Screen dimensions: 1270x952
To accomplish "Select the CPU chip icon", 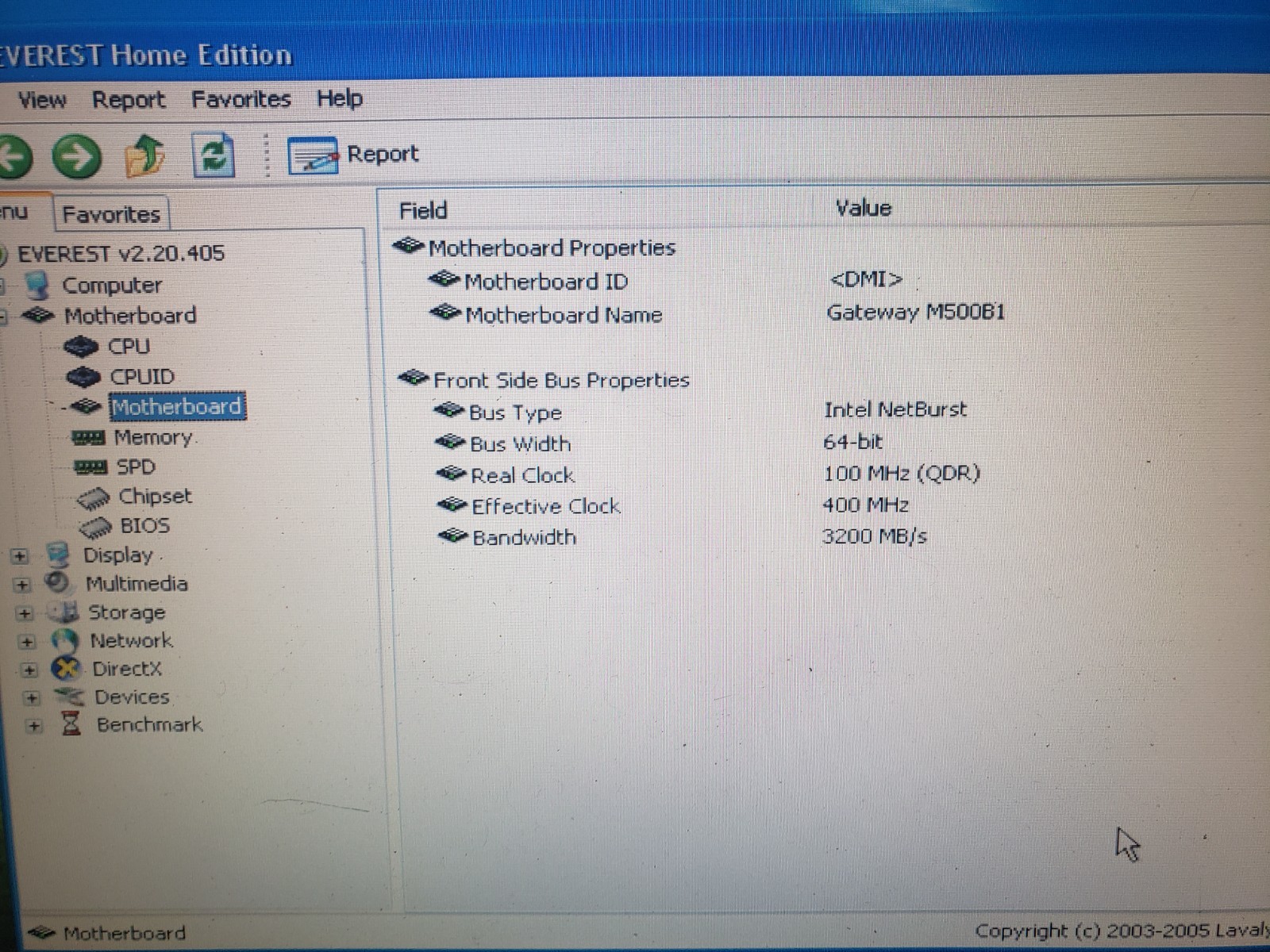I will 82,347.
